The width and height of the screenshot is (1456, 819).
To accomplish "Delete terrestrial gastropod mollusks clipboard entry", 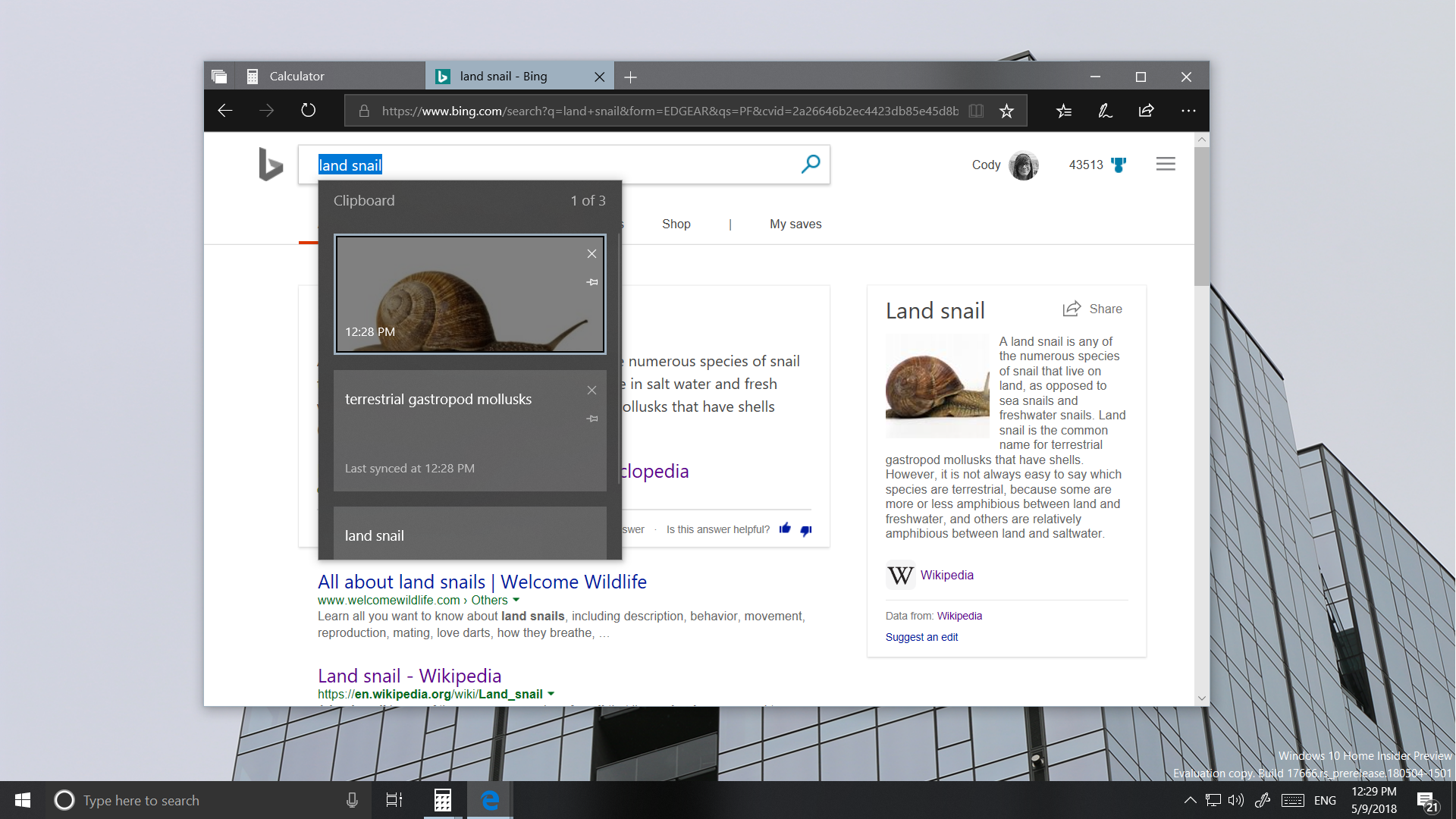I will click(x=591, y=390).
